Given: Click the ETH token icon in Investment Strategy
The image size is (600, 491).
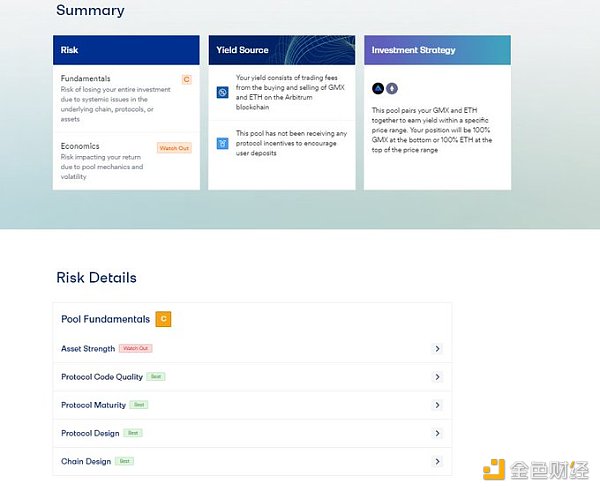Looking at the screenshot, I should (391, 88).
